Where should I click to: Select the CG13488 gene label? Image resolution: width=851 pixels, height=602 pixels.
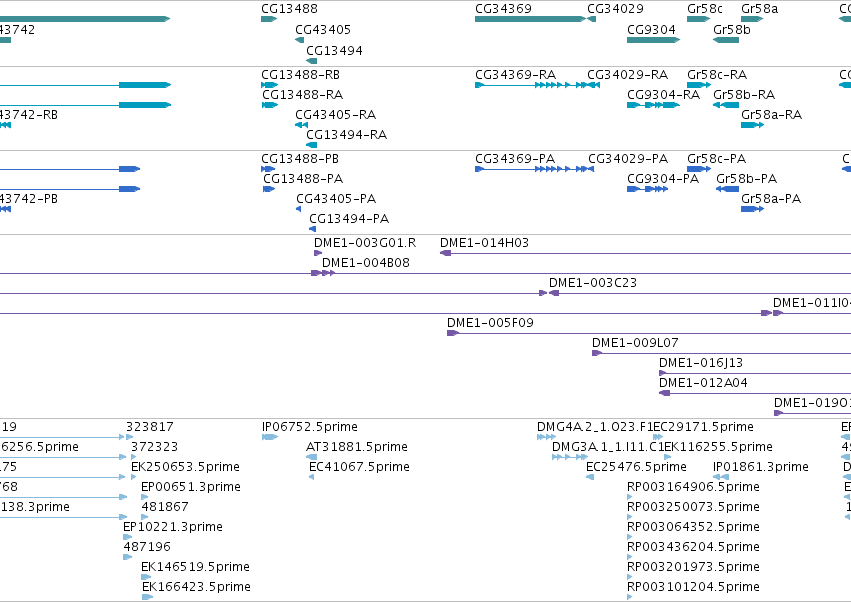(289, 9)
